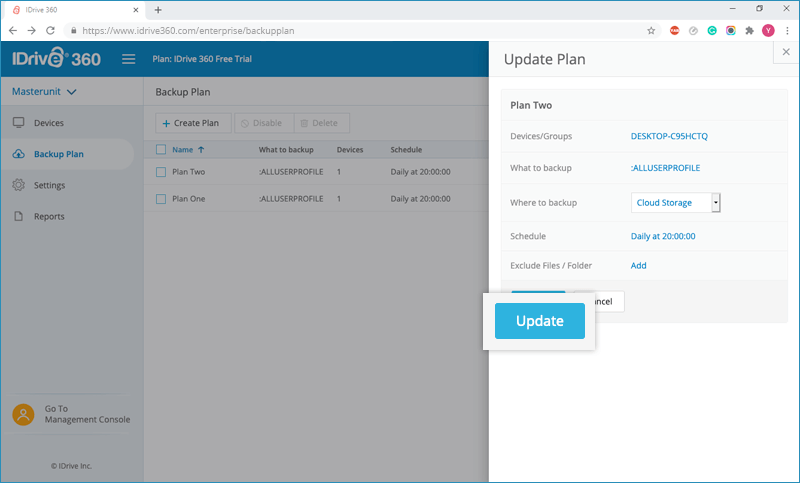The height and width of the screenshot is (483, 800).
Task: Close the Update Plan panel
Action: point(786,52)
